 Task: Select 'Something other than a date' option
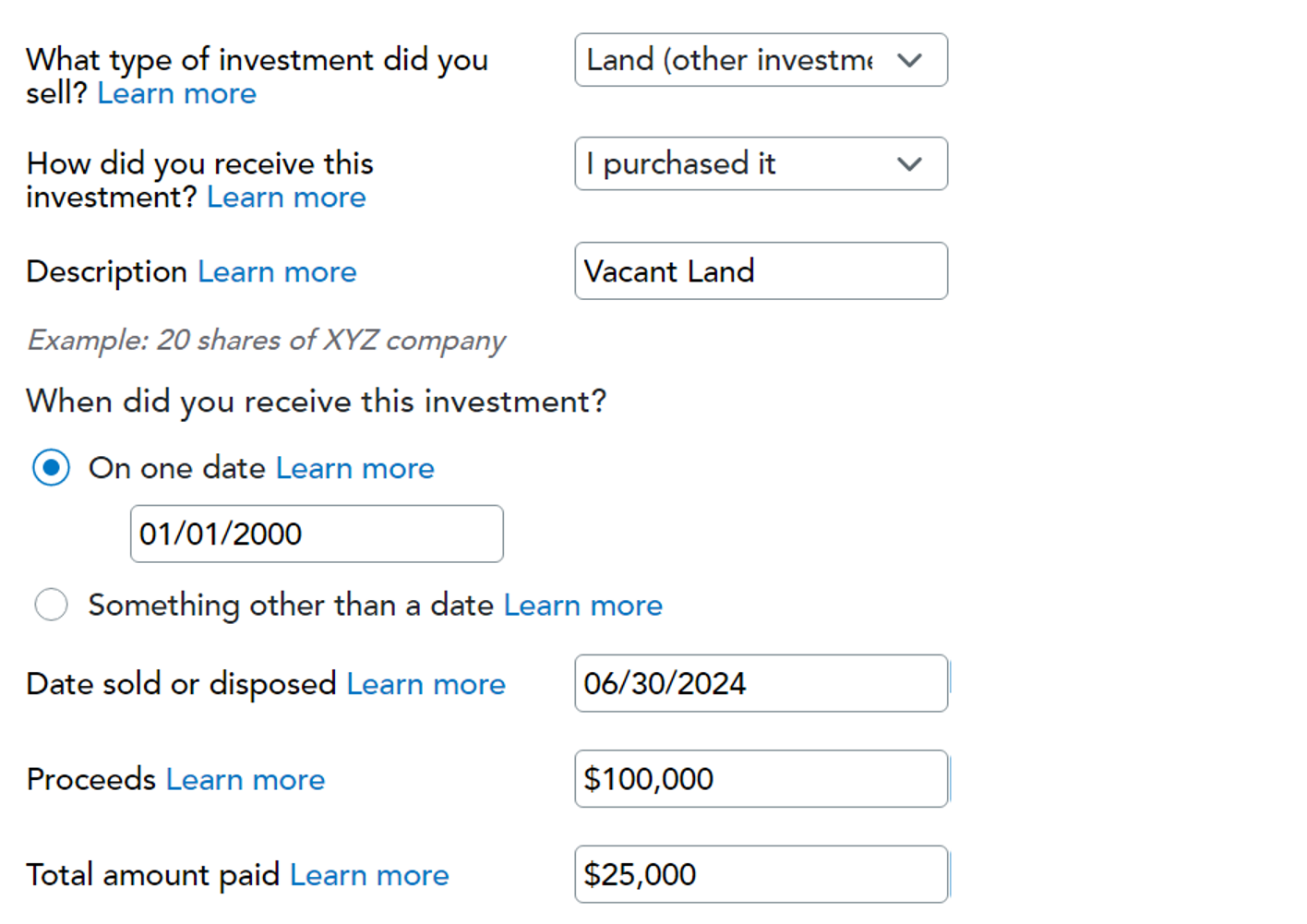point(52,606)
